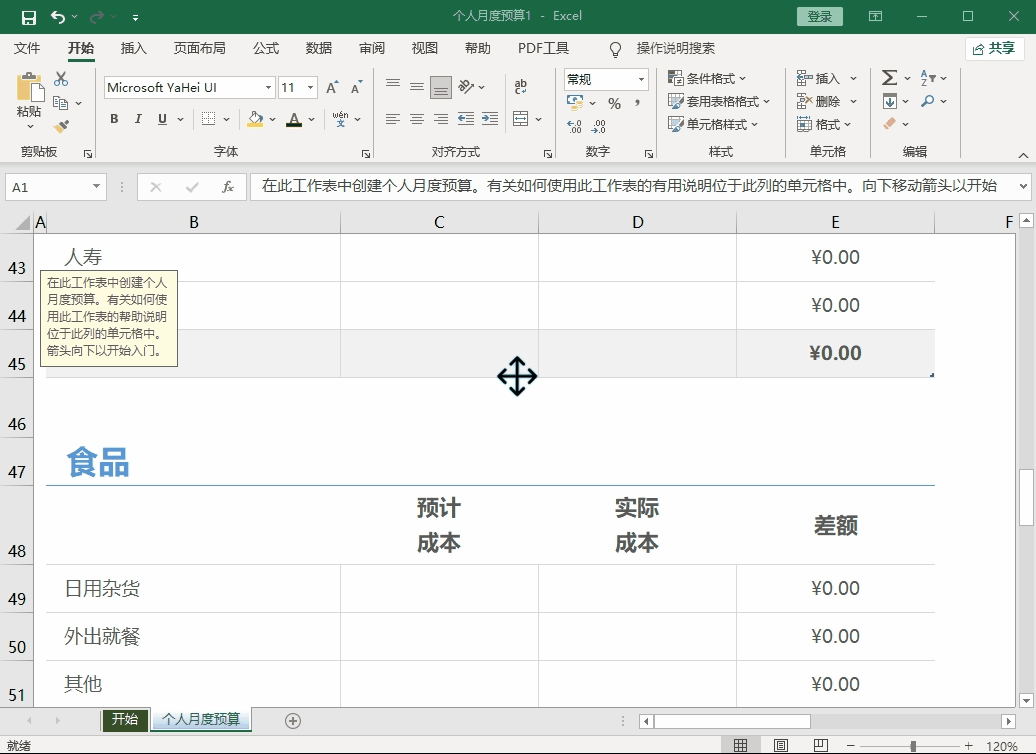Click the 登录 button
This screenshot has height=754, width=1036.
[820, 17]
